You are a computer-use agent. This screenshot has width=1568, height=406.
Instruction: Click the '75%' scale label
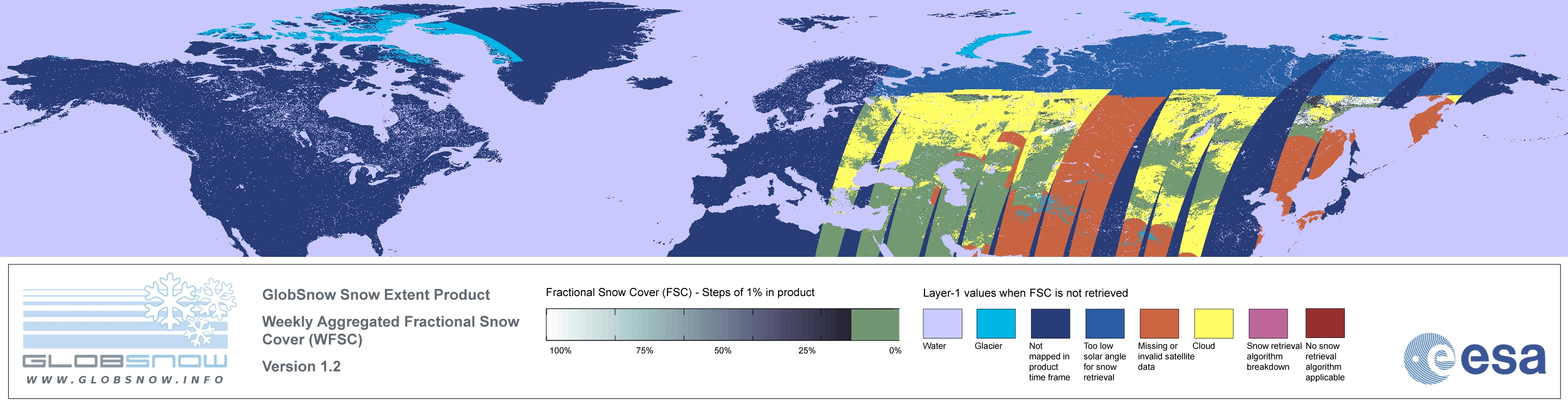644,350
